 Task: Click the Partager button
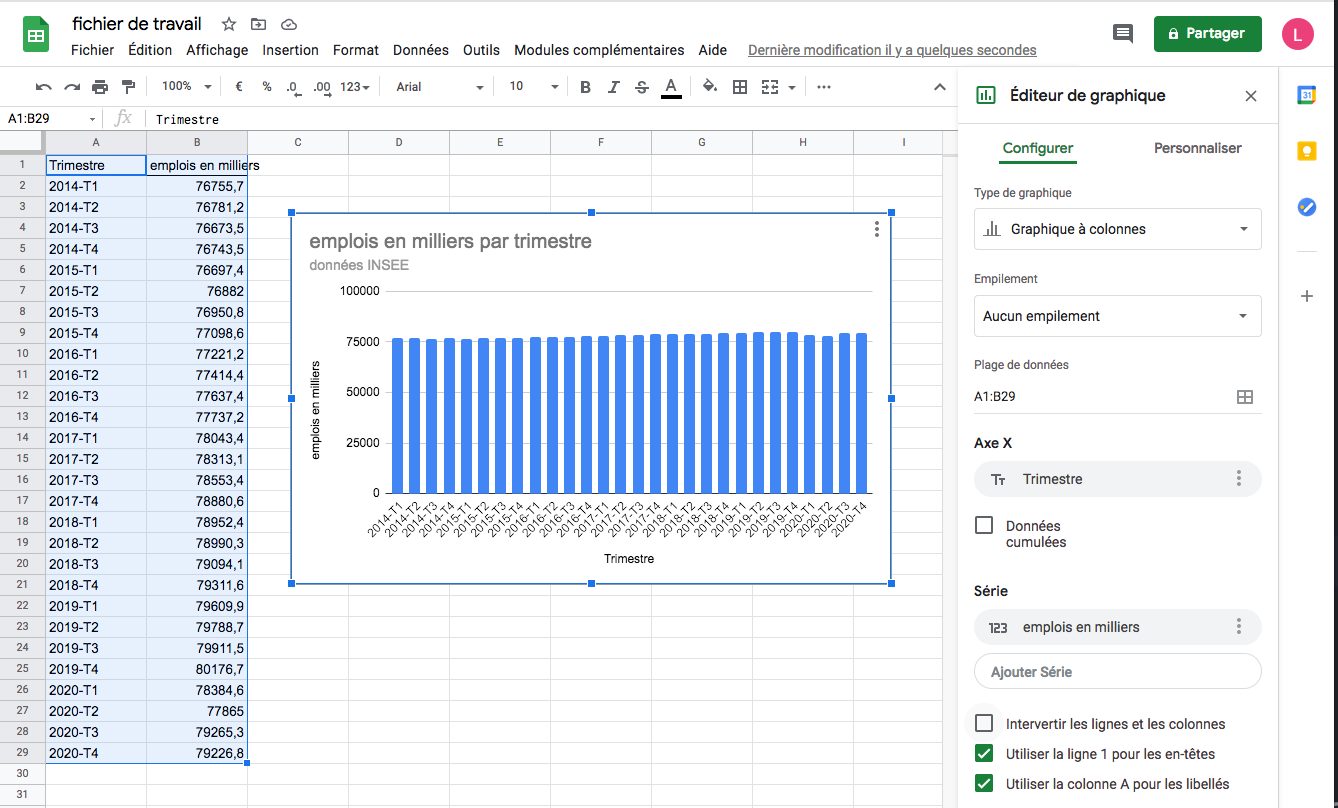[x=1207, y=33]
